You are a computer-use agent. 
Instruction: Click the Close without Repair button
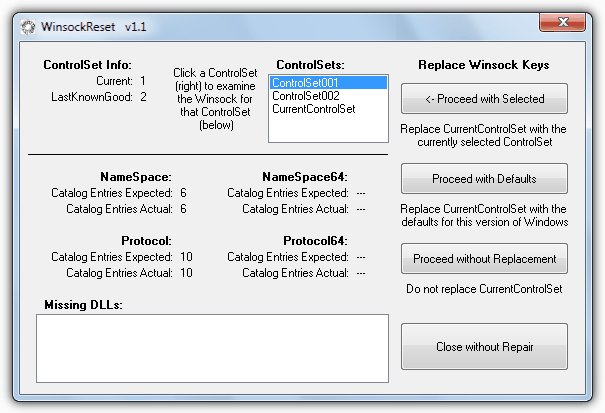pyautogui.click(x=484, y=347)
